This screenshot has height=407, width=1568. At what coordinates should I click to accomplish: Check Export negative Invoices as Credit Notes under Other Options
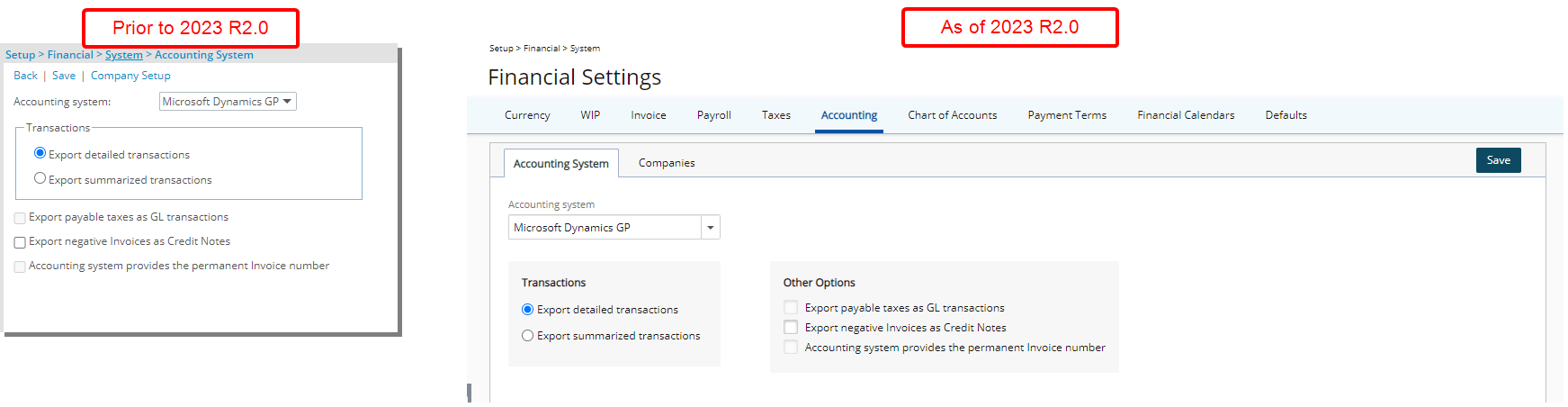791,328
